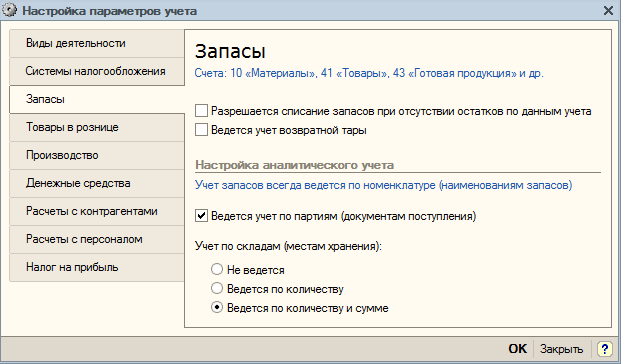Screen dimensions: 621x364
Task: Open the Товары в рознице tab
Action: tap(97, 128)
